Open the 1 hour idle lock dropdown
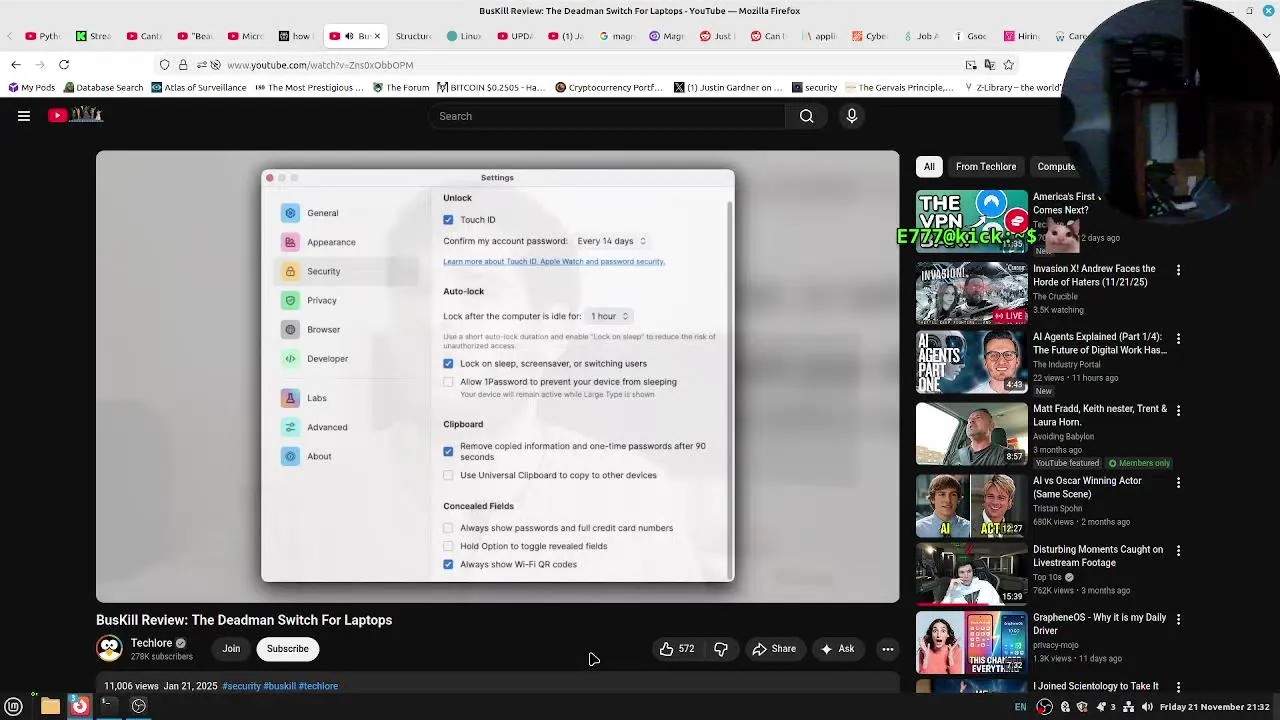Image resolution: width=1280 pixels, height=720 pixels. click(x=609, y=316)
